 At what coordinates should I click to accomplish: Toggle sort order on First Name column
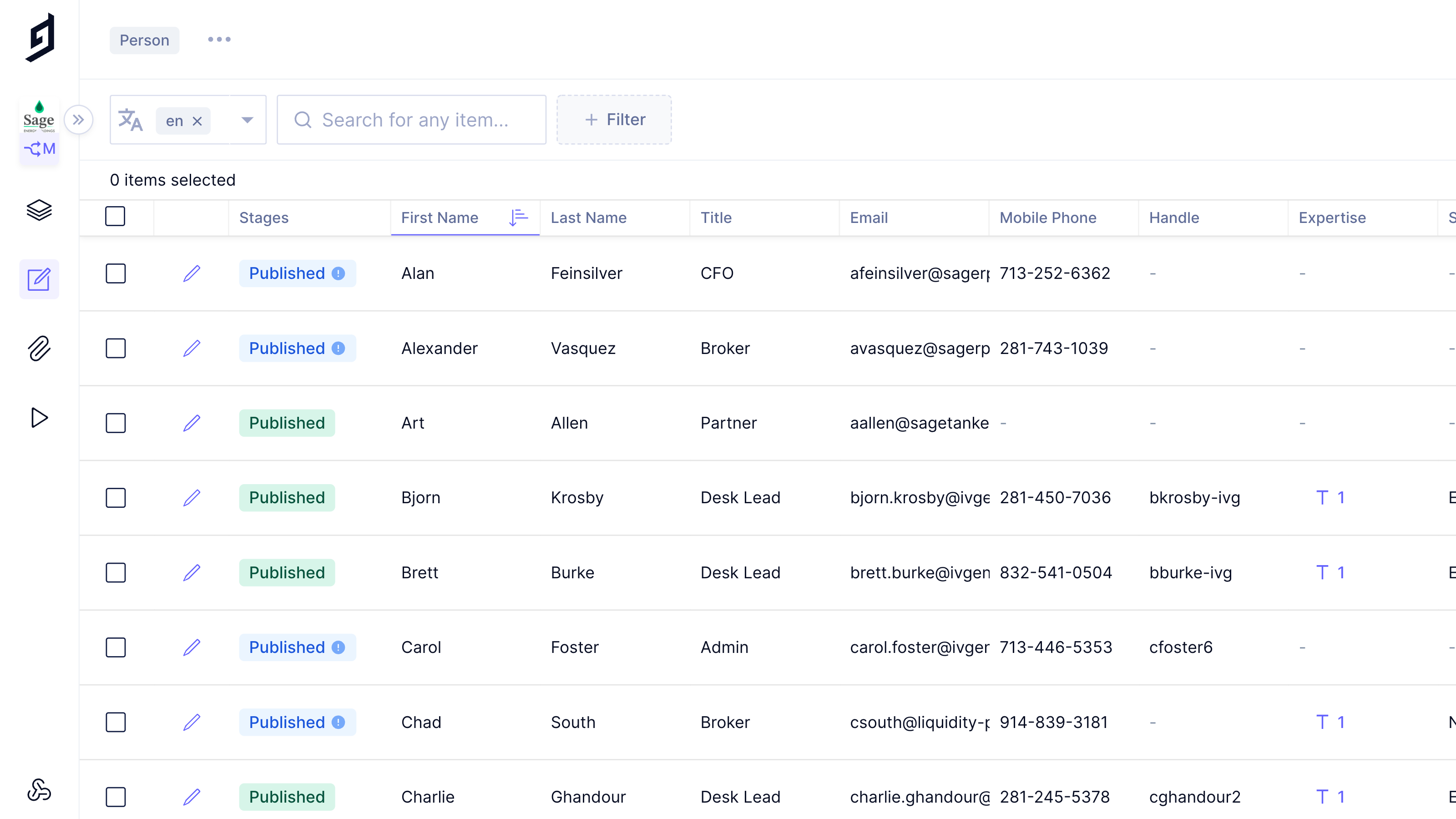point(518,217)
